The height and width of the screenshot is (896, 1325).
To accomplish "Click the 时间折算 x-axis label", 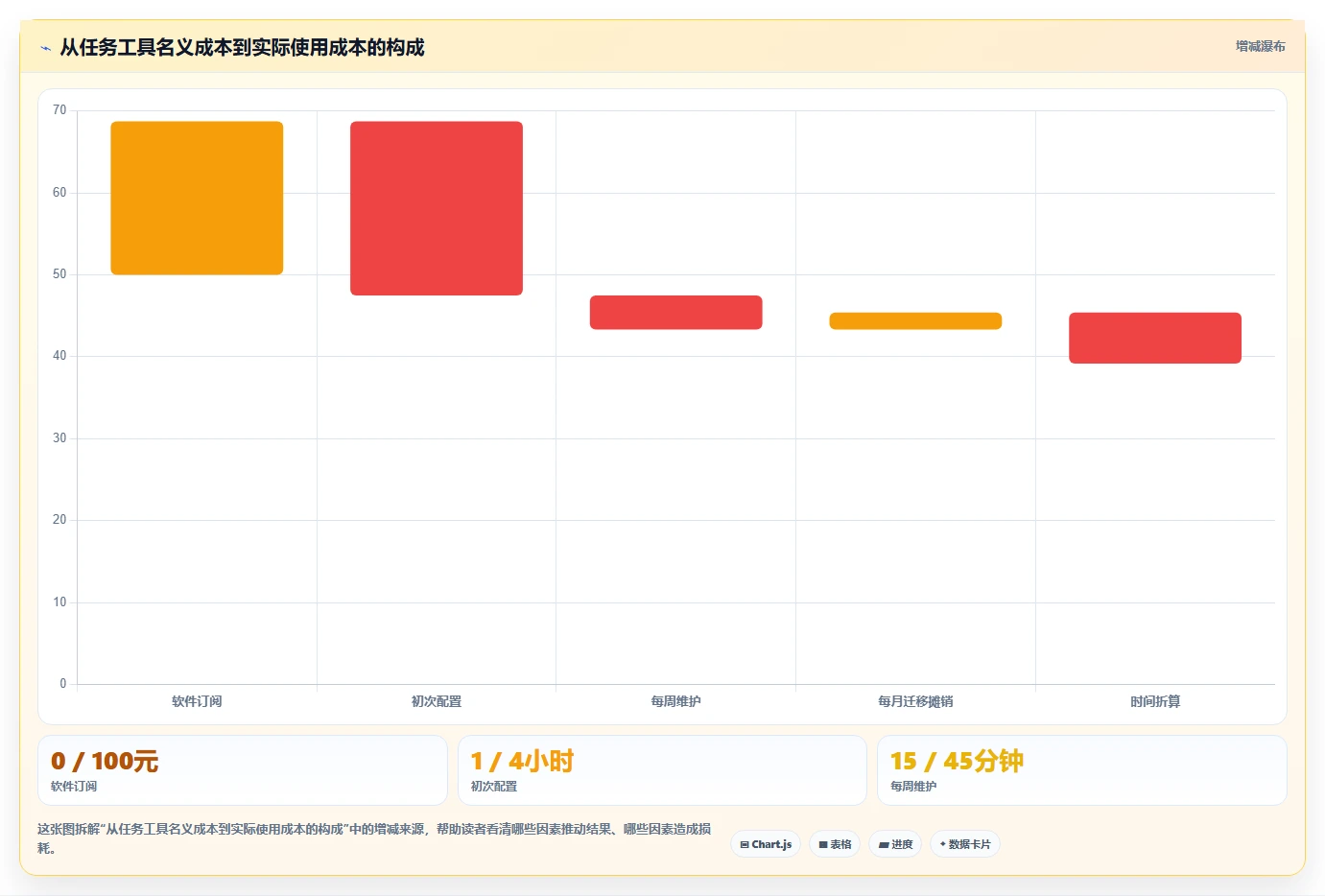I will 1155,701.
